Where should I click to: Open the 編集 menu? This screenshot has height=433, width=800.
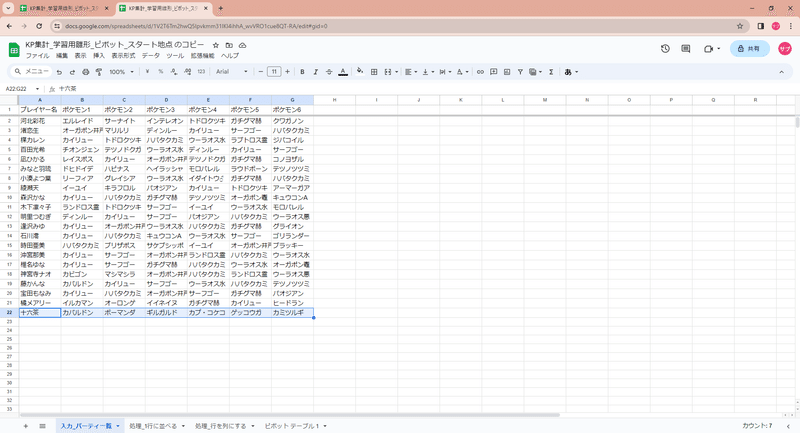pos(62,56)
